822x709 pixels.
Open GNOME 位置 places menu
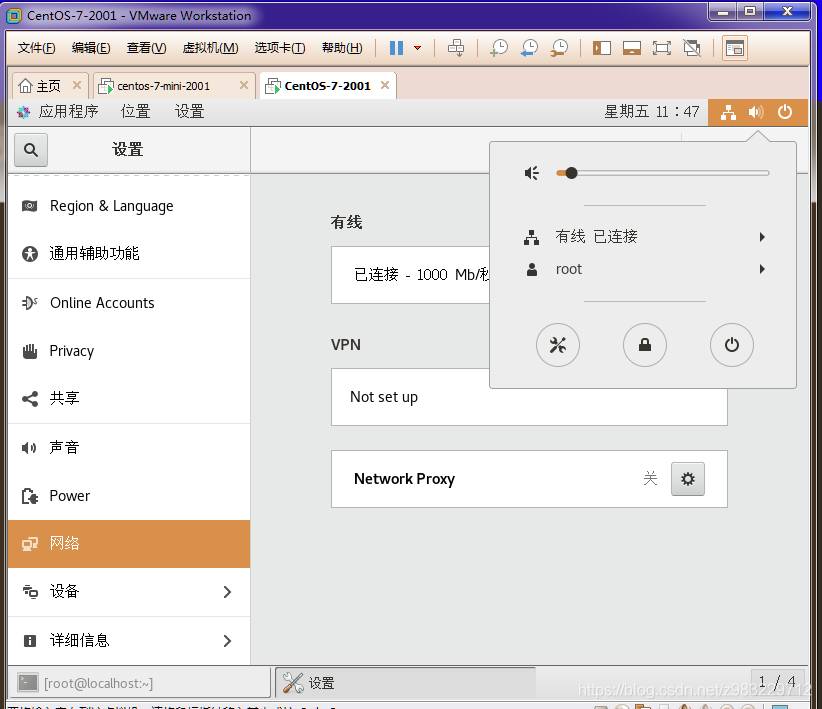click(x=135, y=112)
